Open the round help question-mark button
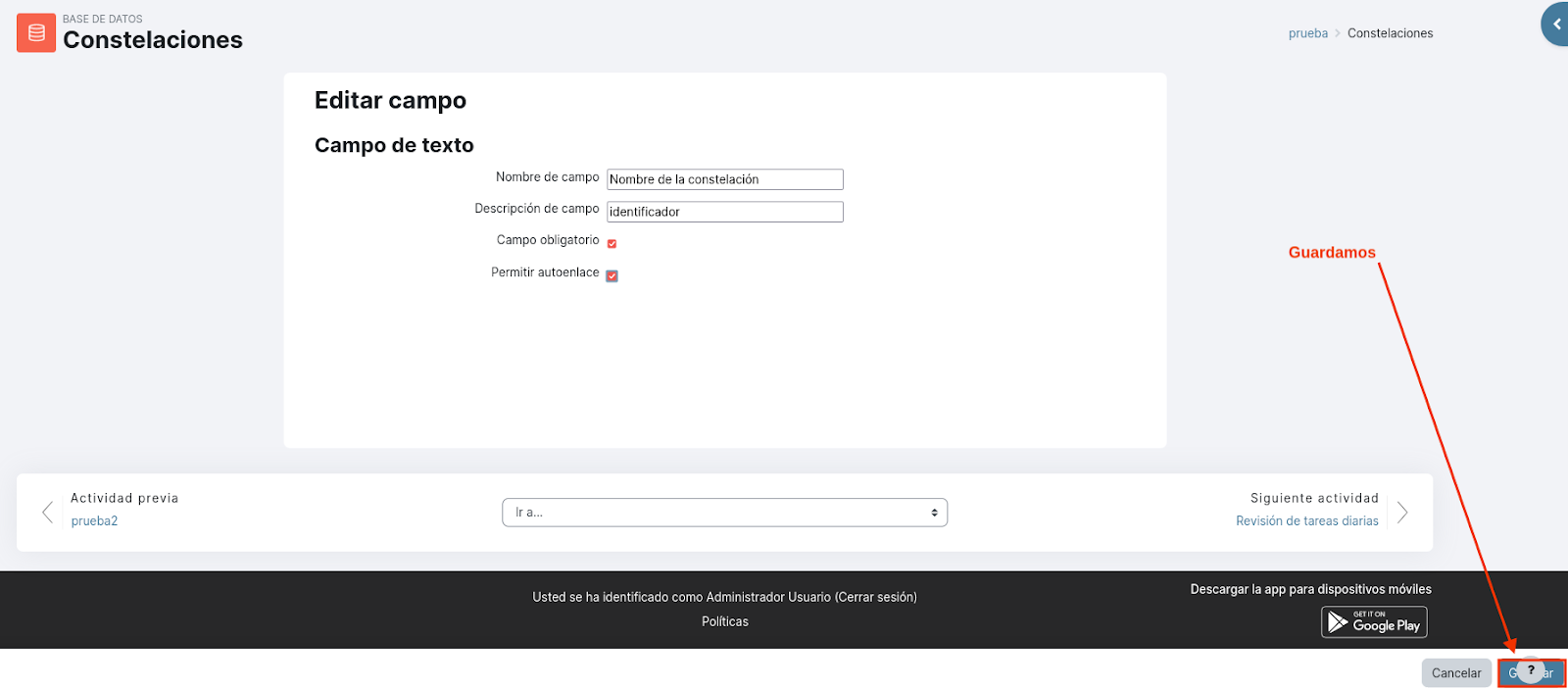The width and height of the screenshot is (1568, 689). (1531, 670)
